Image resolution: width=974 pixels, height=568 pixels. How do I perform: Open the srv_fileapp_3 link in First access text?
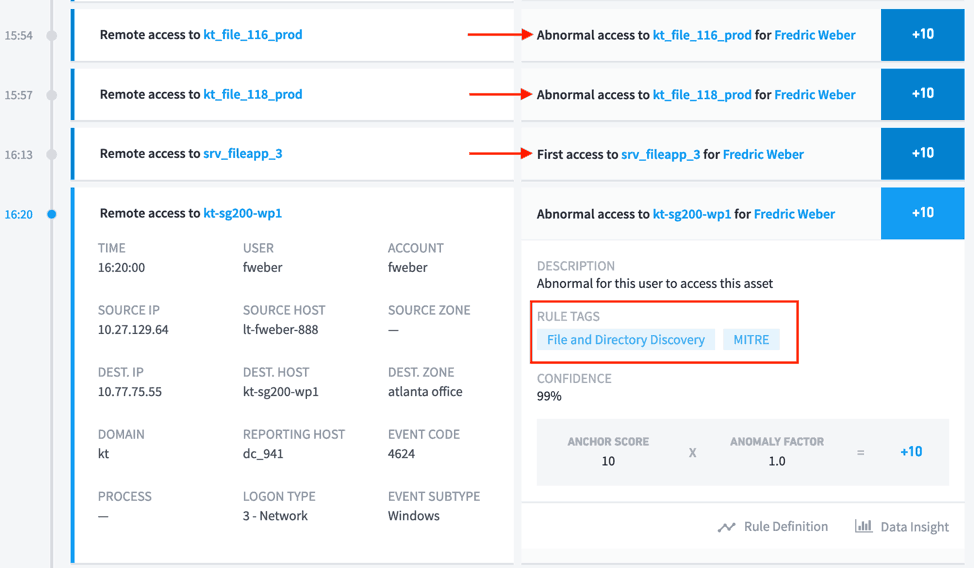(x=660, y=155)
